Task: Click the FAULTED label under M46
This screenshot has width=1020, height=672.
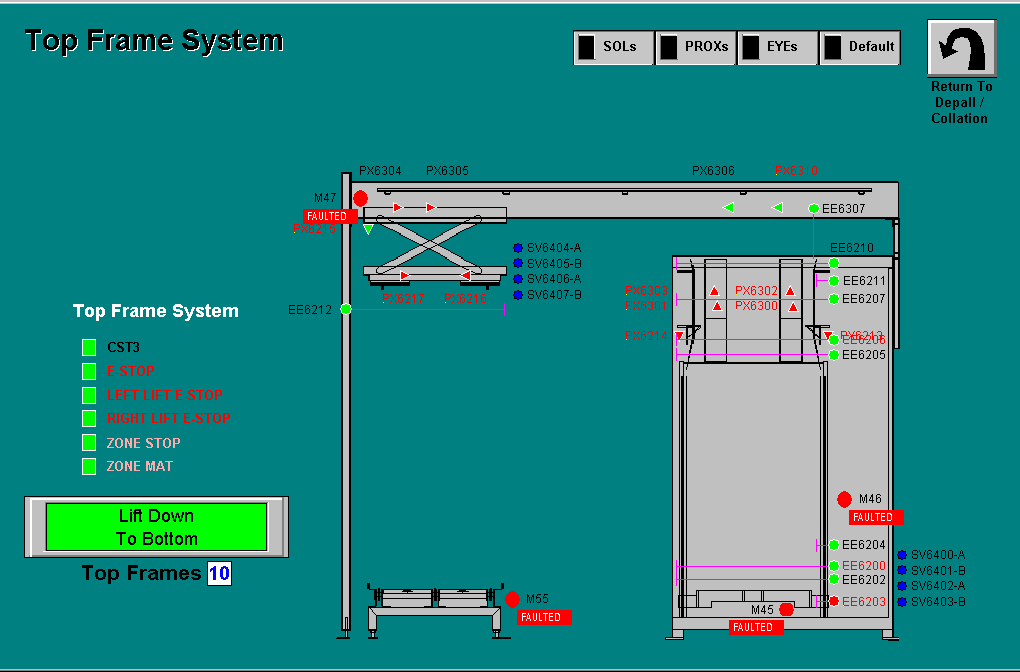Action: pyautogui.click(x=875, y=518)
